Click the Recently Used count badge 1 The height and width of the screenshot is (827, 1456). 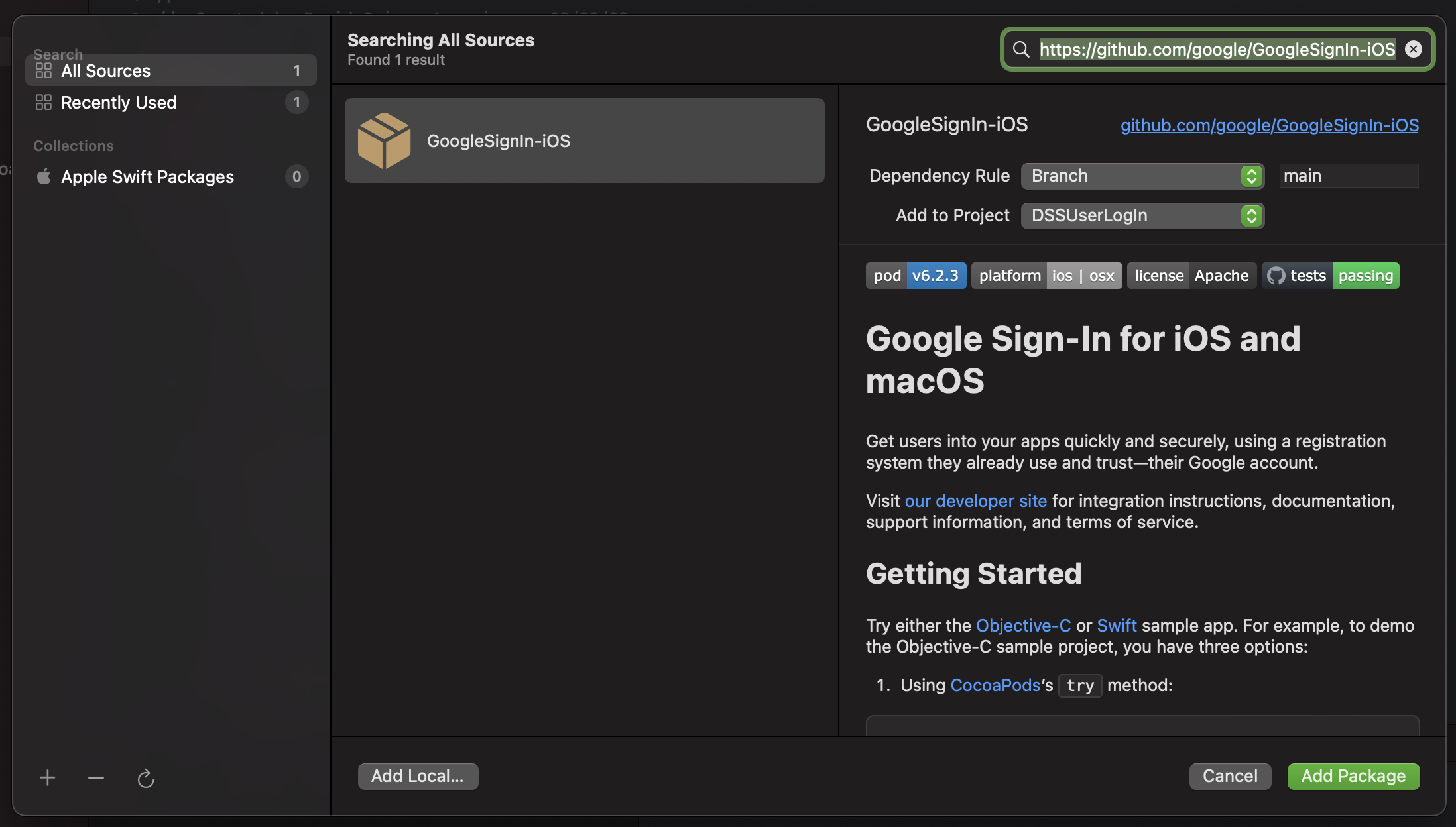[297, 102]
